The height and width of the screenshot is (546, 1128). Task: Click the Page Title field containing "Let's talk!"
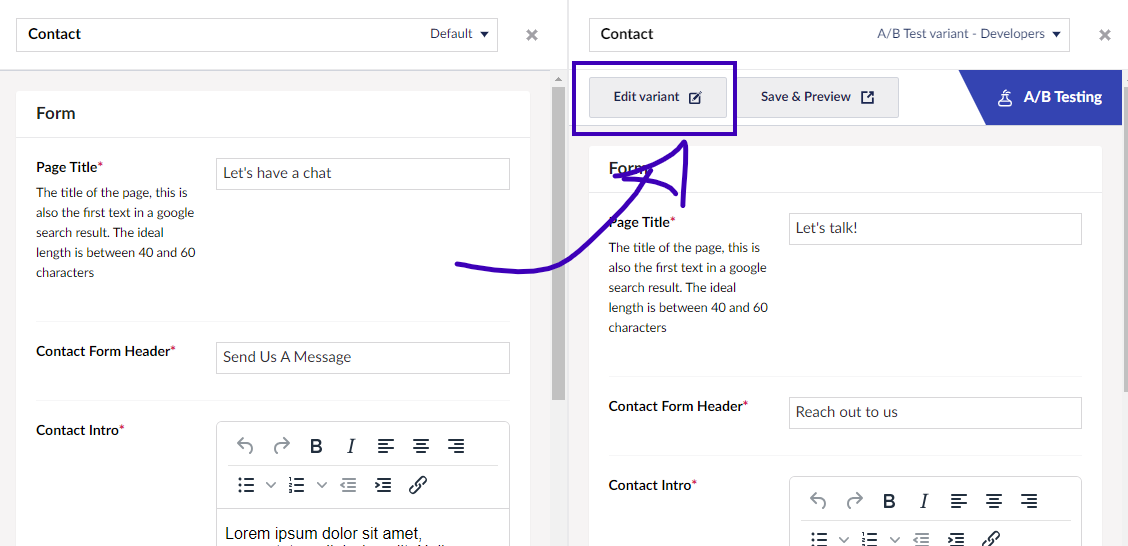pos(934,228)
